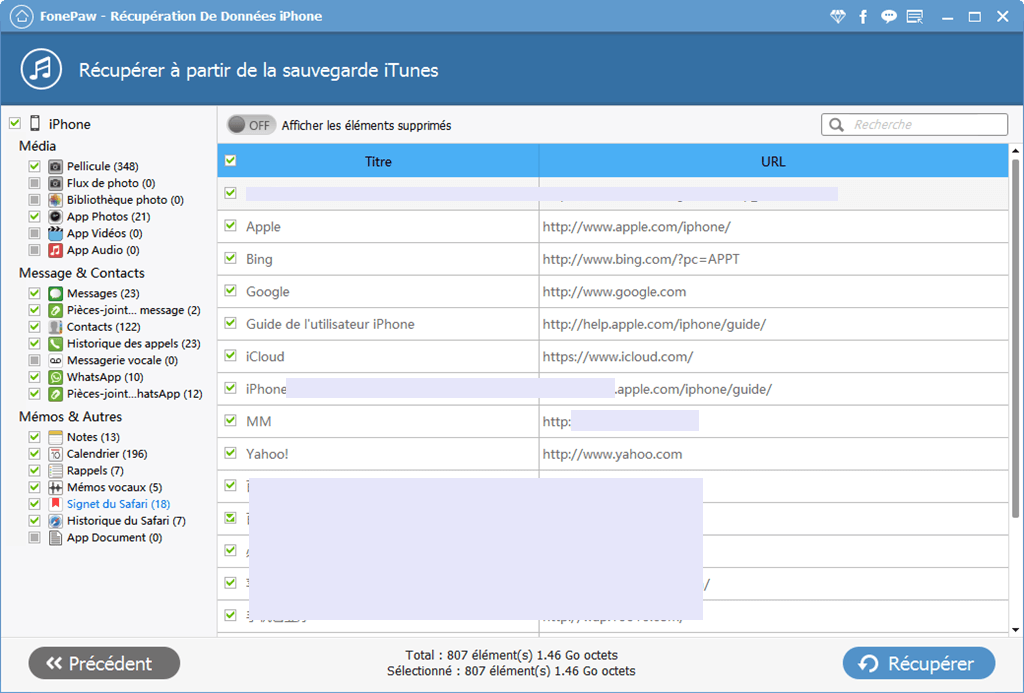Screen dimensions: 1024x693
Task: Open the Facebook icon in the title bar
Action: click(x=863, y=16)
